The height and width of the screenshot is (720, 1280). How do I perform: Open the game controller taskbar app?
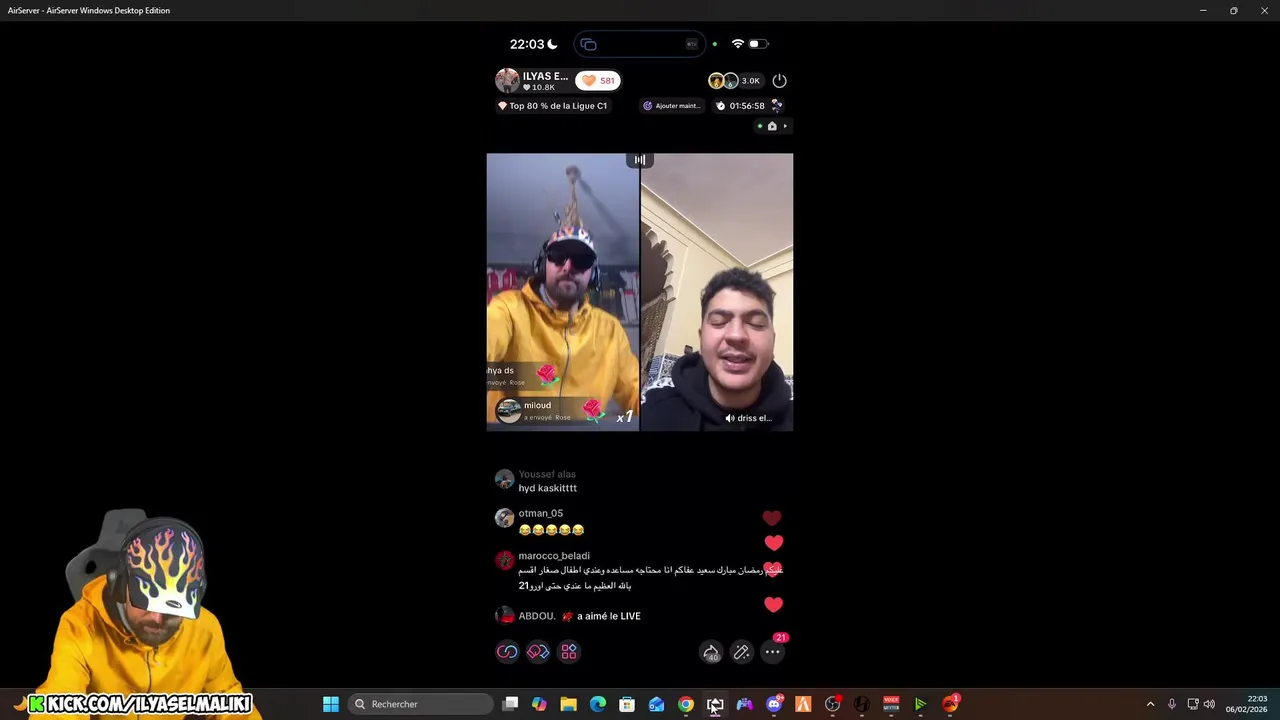[744, 704]
